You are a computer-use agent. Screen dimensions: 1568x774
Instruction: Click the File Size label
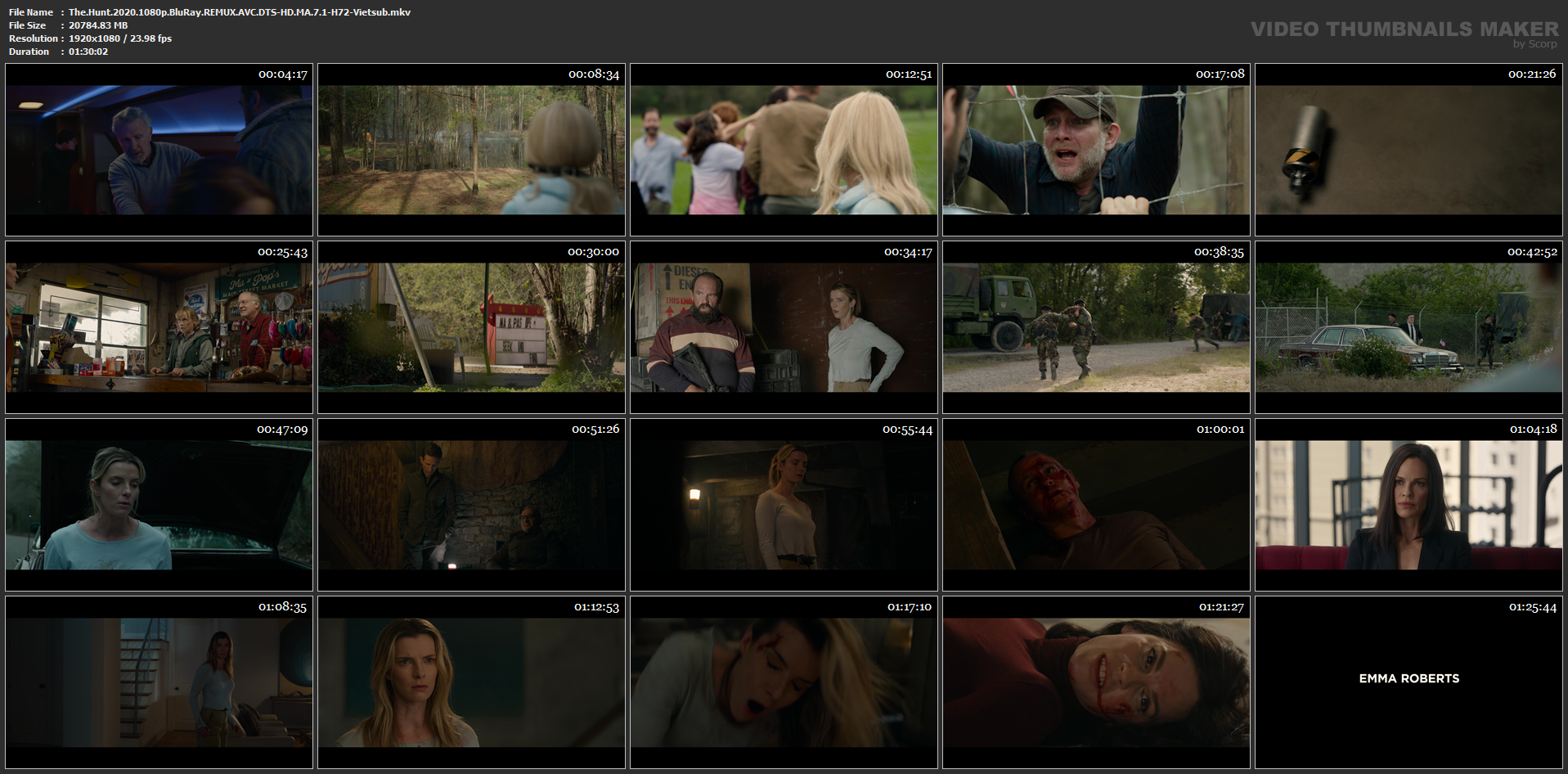coord(28,25)
